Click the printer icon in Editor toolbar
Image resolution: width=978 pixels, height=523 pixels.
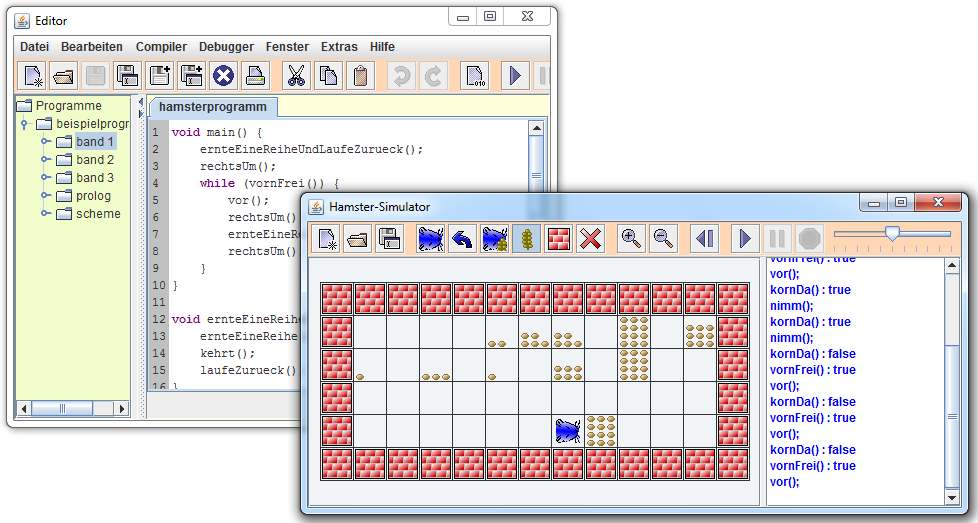coord(254,76)
